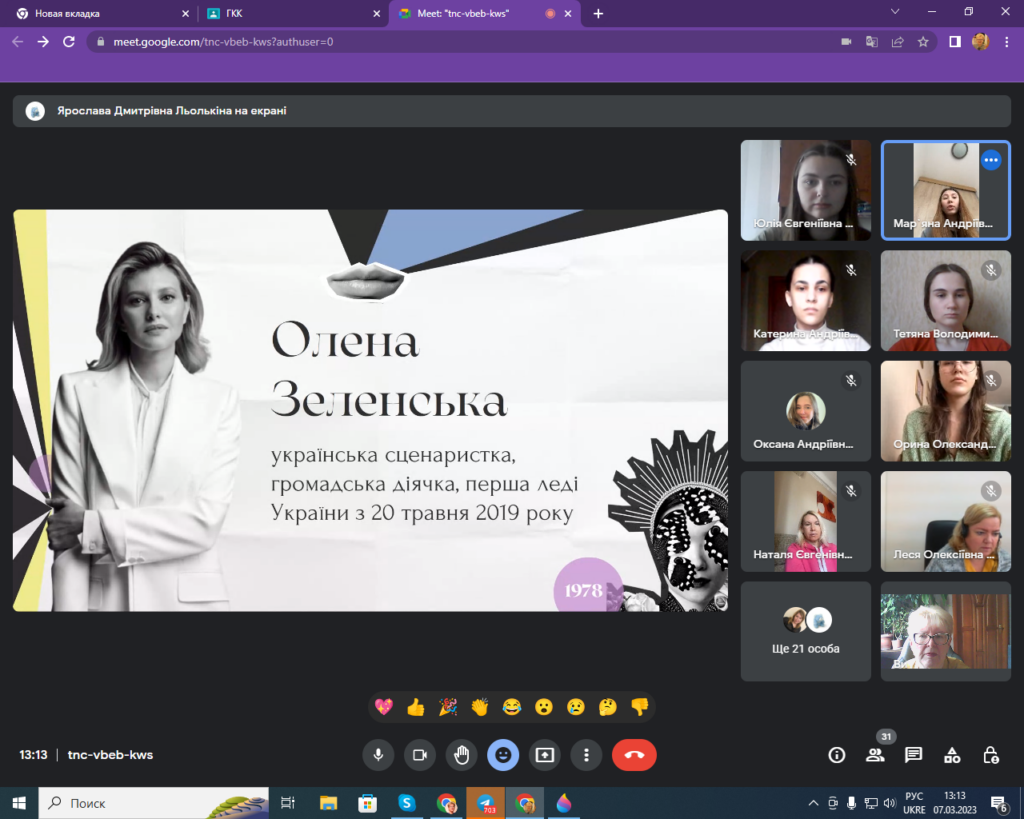1024x819 pixels.
Task: Hide the emoji reactions bar
Action: [x=503, y=755]
